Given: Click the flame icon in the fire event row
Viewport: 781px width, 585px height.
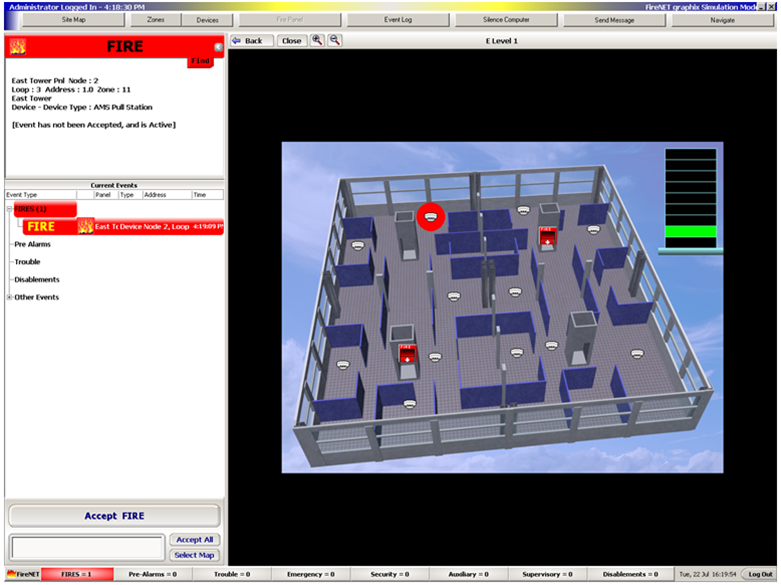Looking at the screenshot, I should (85, 227).
